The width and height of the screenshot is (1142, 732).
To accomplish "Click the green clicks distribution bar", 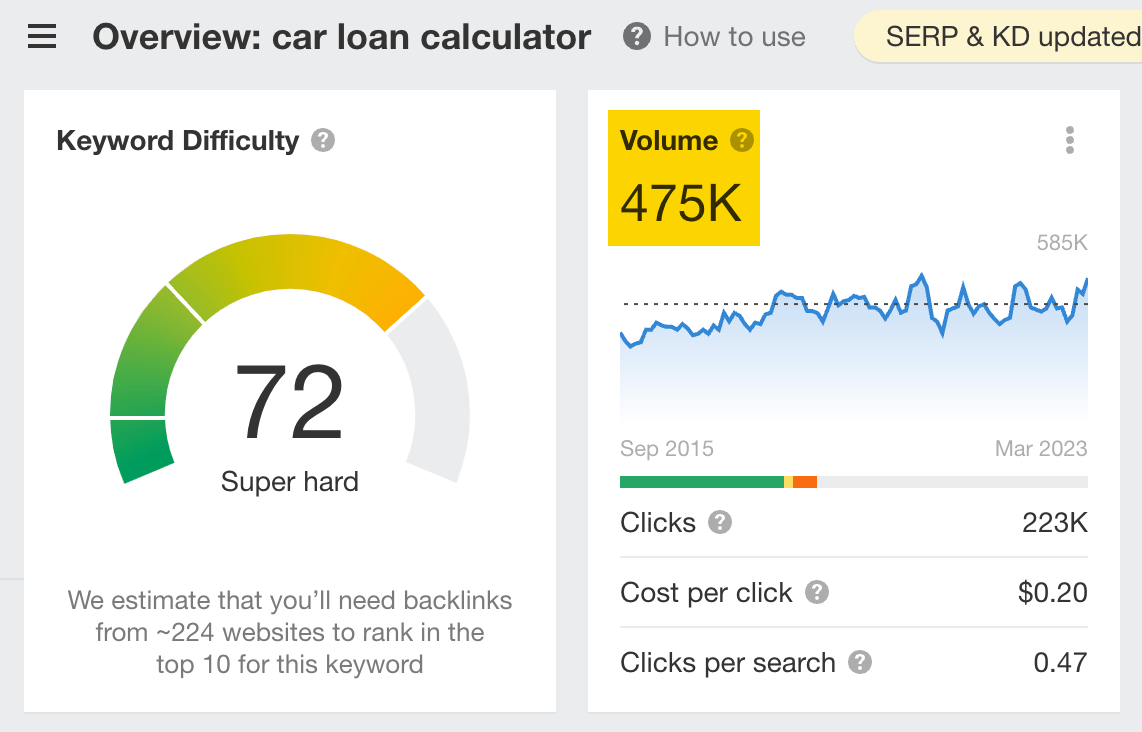I will [x=700, y=481].
